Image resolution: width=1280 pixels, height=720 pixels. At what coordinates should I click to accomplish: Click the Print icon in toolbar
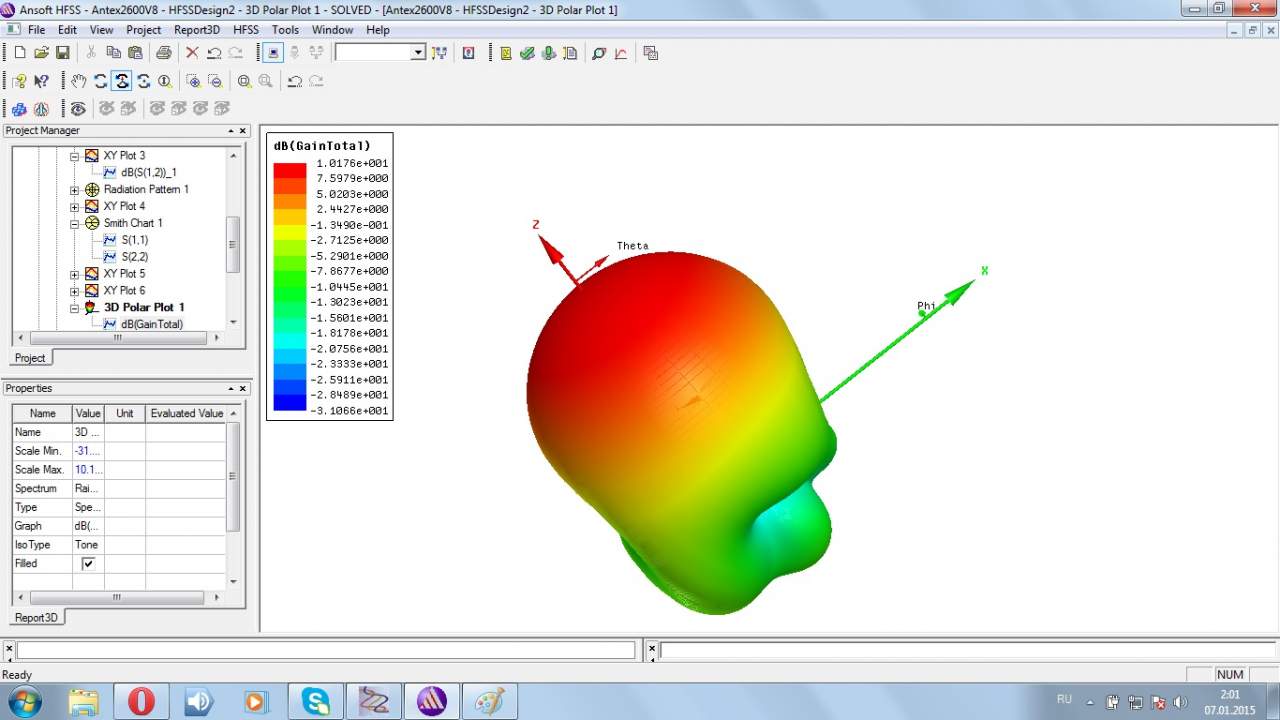point(163,53)
